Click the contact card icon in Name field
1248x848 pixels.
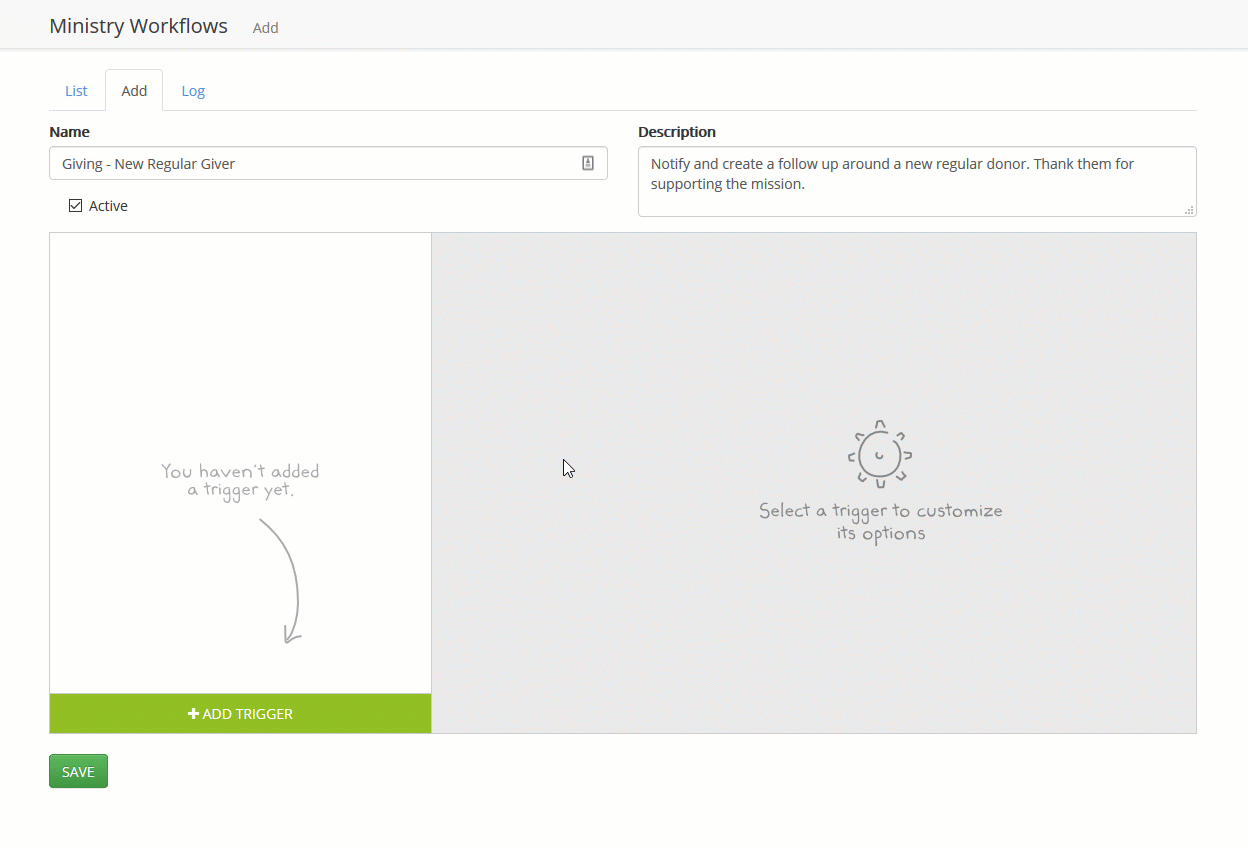click(588, 163)
